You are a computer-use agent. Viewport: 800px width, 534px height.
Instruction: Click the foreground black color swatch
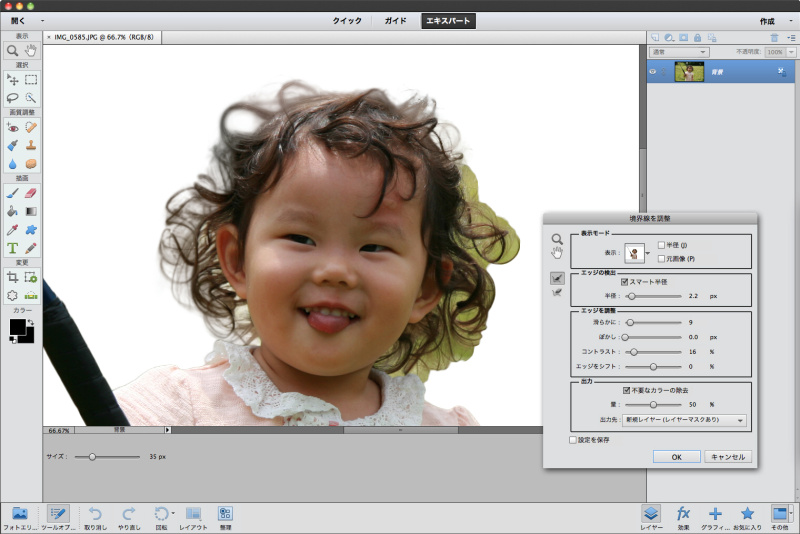click(17, 327)
